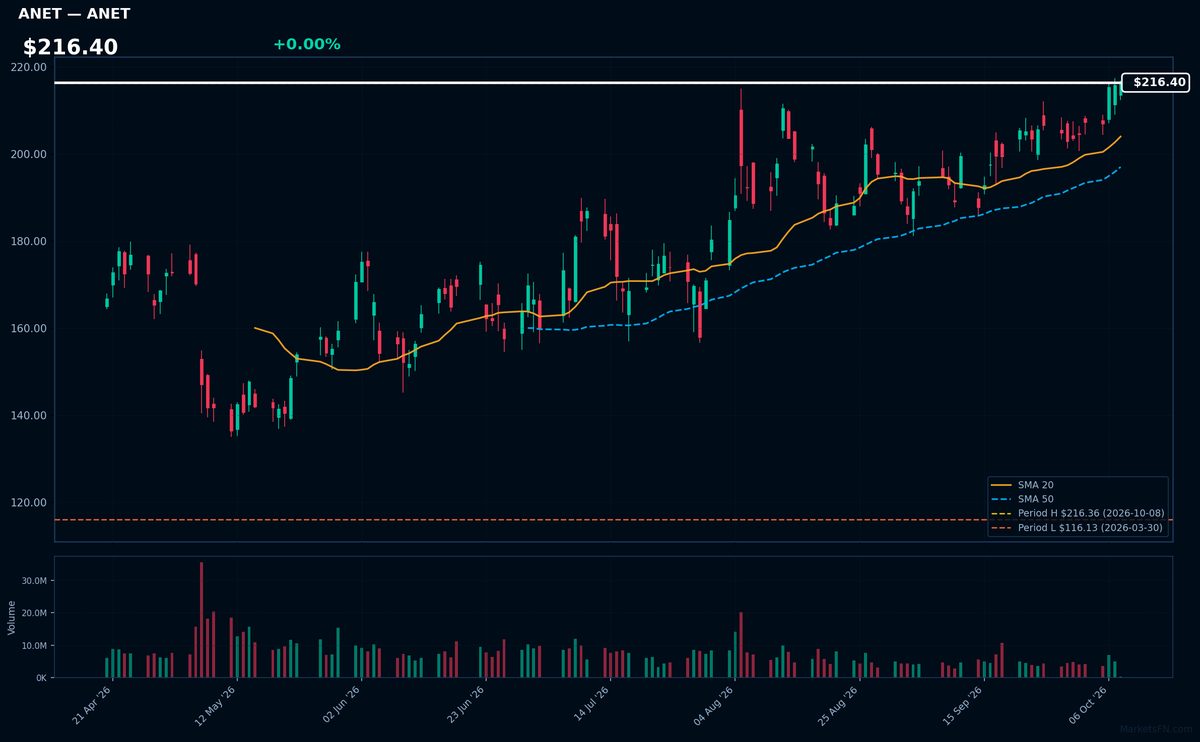Click the 20.0M volume axis label

(x=34, y=613)
